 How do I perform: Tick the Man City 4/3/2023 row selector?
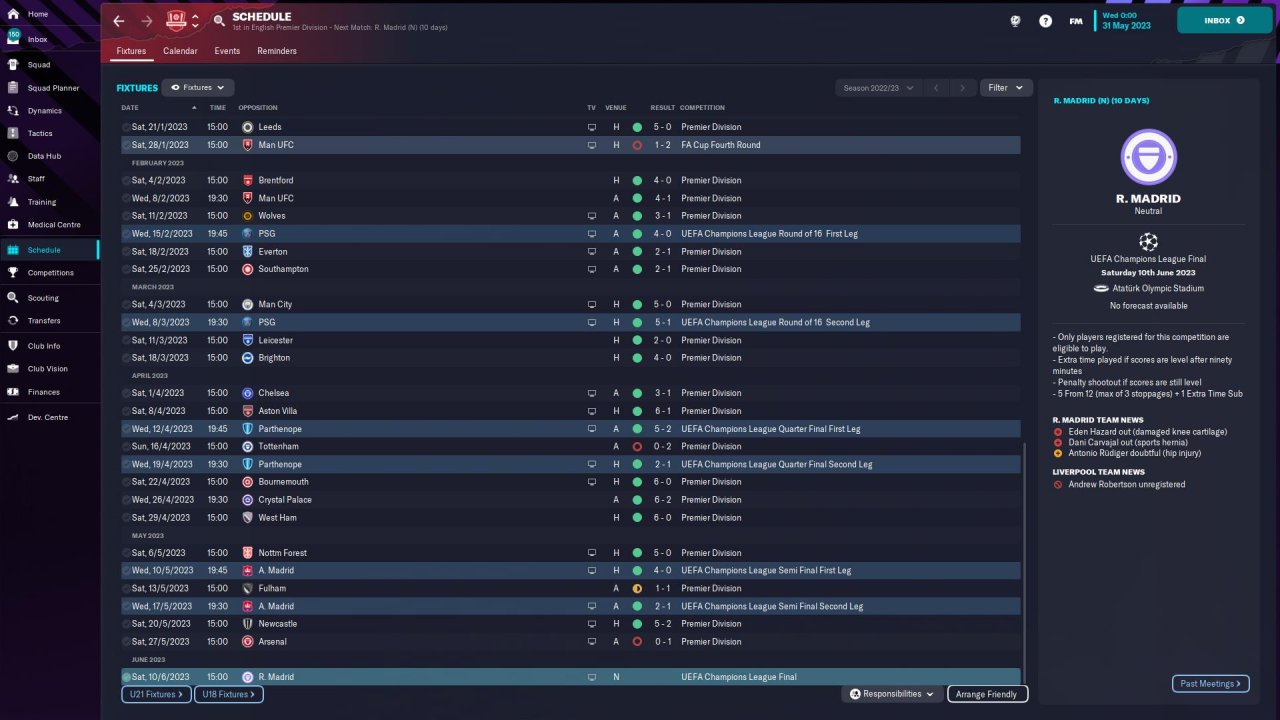pos(127,305)
